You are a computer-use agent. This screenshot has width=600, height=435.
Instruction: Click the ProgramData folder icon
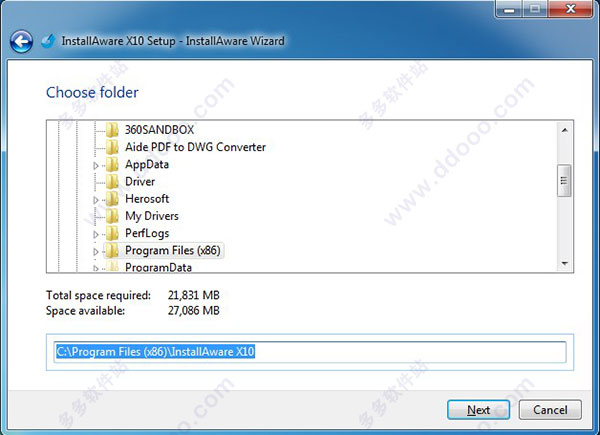pyautogui.click(x=112, y=267)
